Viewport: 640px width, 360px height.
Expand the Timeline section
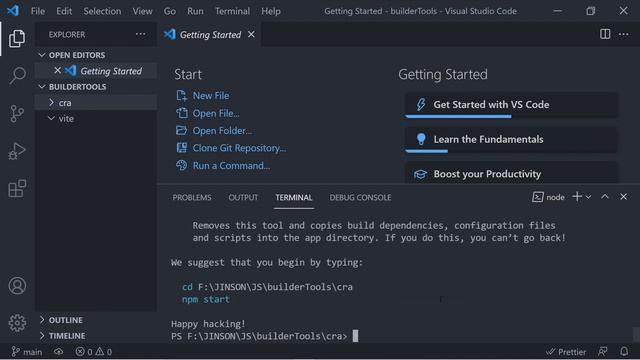click(x=42, y=336)
